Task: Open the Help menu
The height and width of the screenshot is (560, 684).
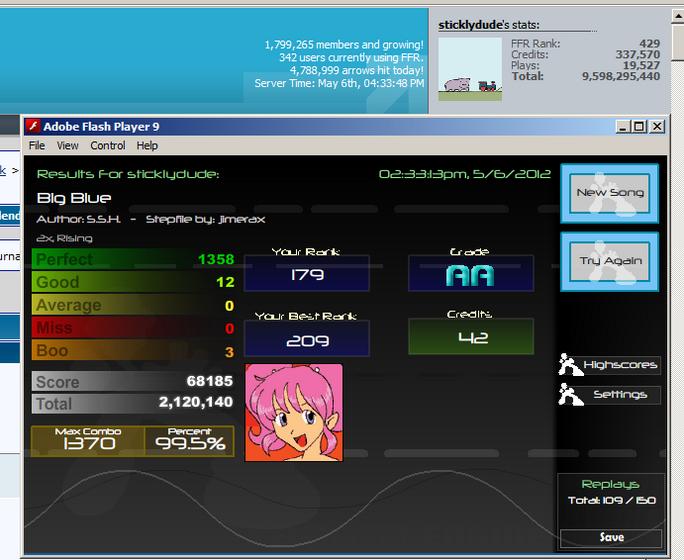Action: pyautogui.click(x=147, y=145)
